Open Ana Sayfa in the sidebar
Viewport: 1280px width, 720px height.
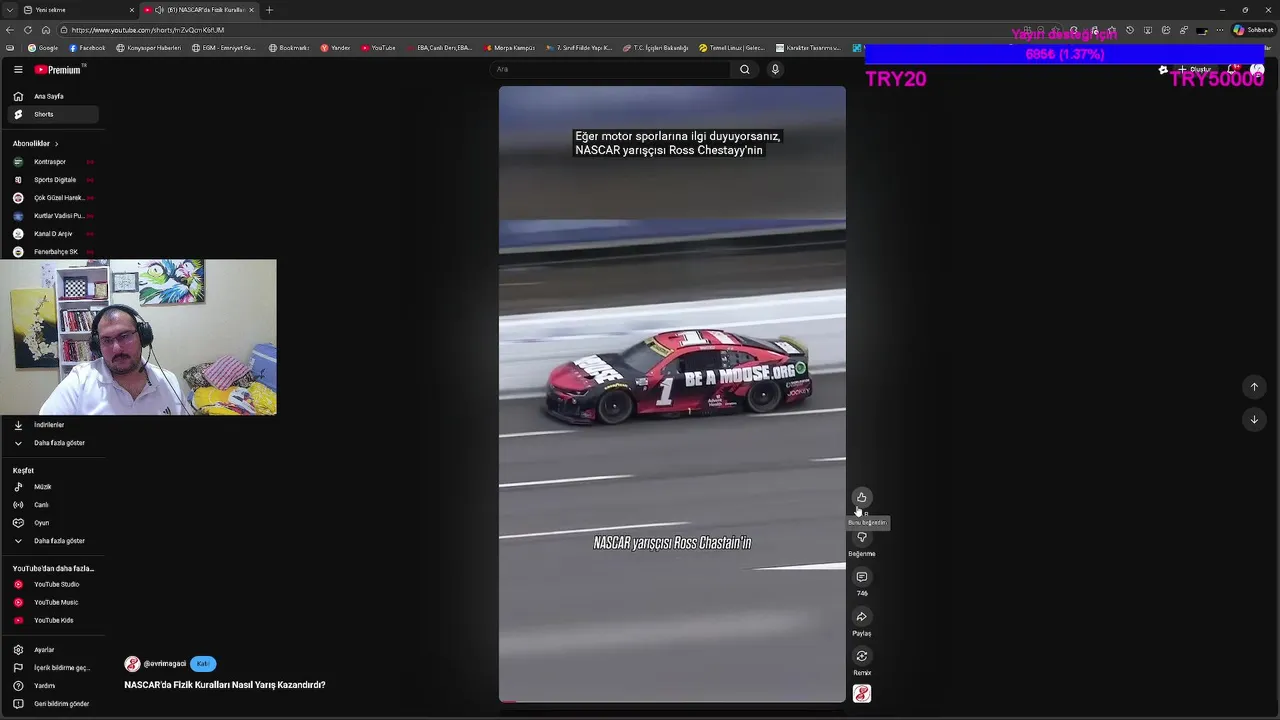click(52, 96)
